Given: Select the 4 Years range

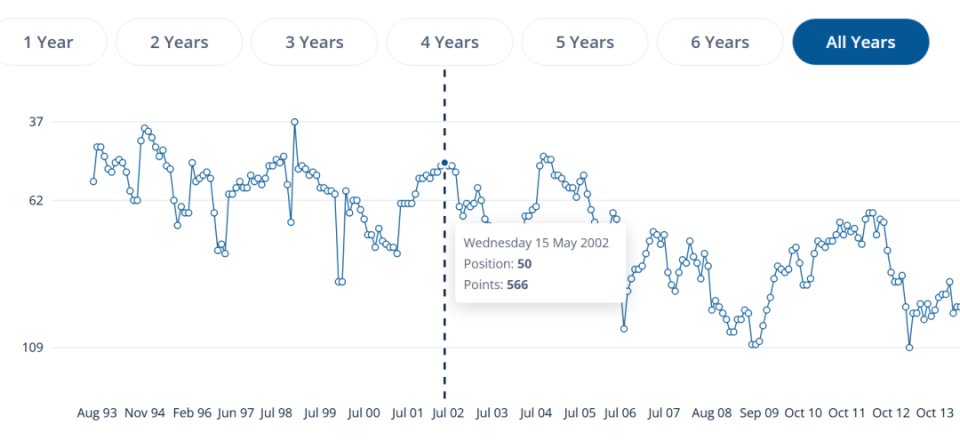Looking at the screenshot, I should [450, 42].
